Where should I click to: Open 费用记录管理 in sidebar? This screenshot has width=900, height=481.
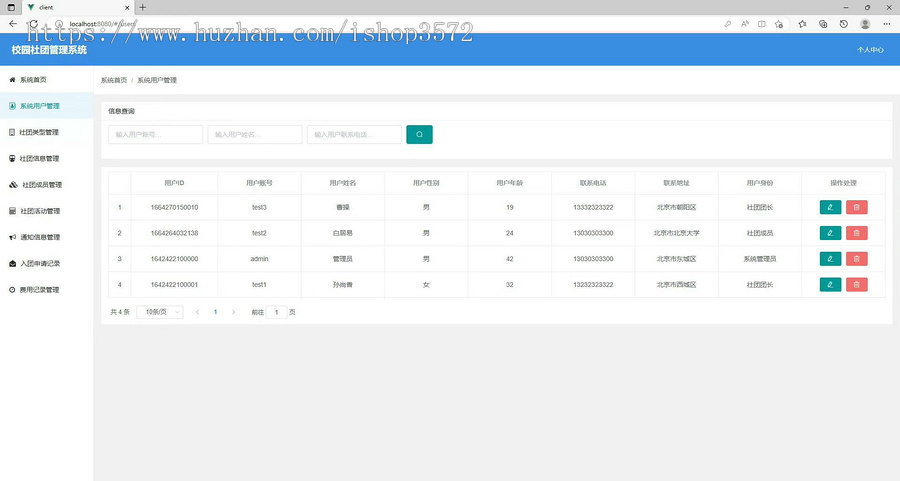coord(46,290)
